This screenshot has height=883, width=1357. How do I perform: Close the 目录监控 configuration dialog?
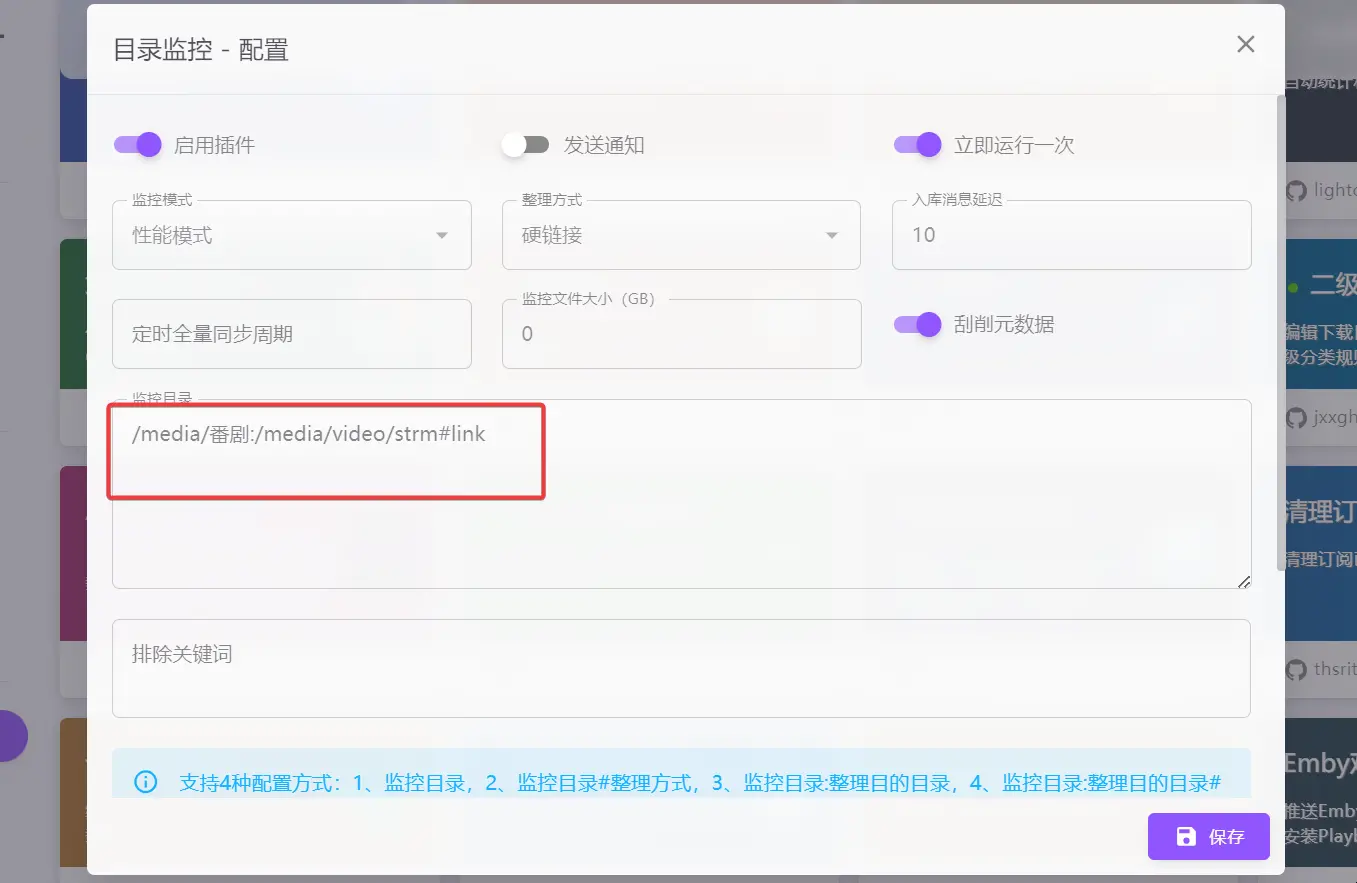pos(1245,44)
